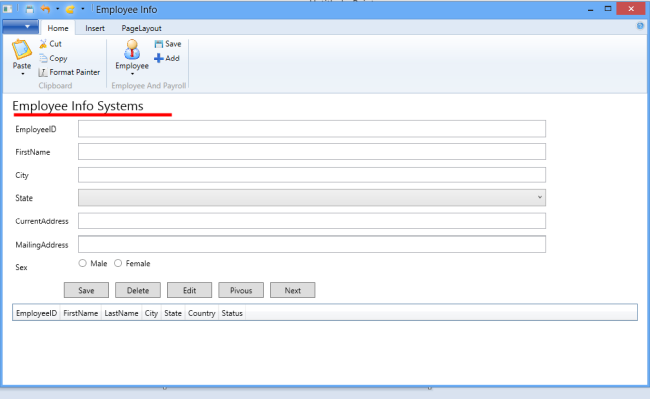Screen dimensions: 650x399
Task: Click the Format Painter icon
Action: coord(43,72)
